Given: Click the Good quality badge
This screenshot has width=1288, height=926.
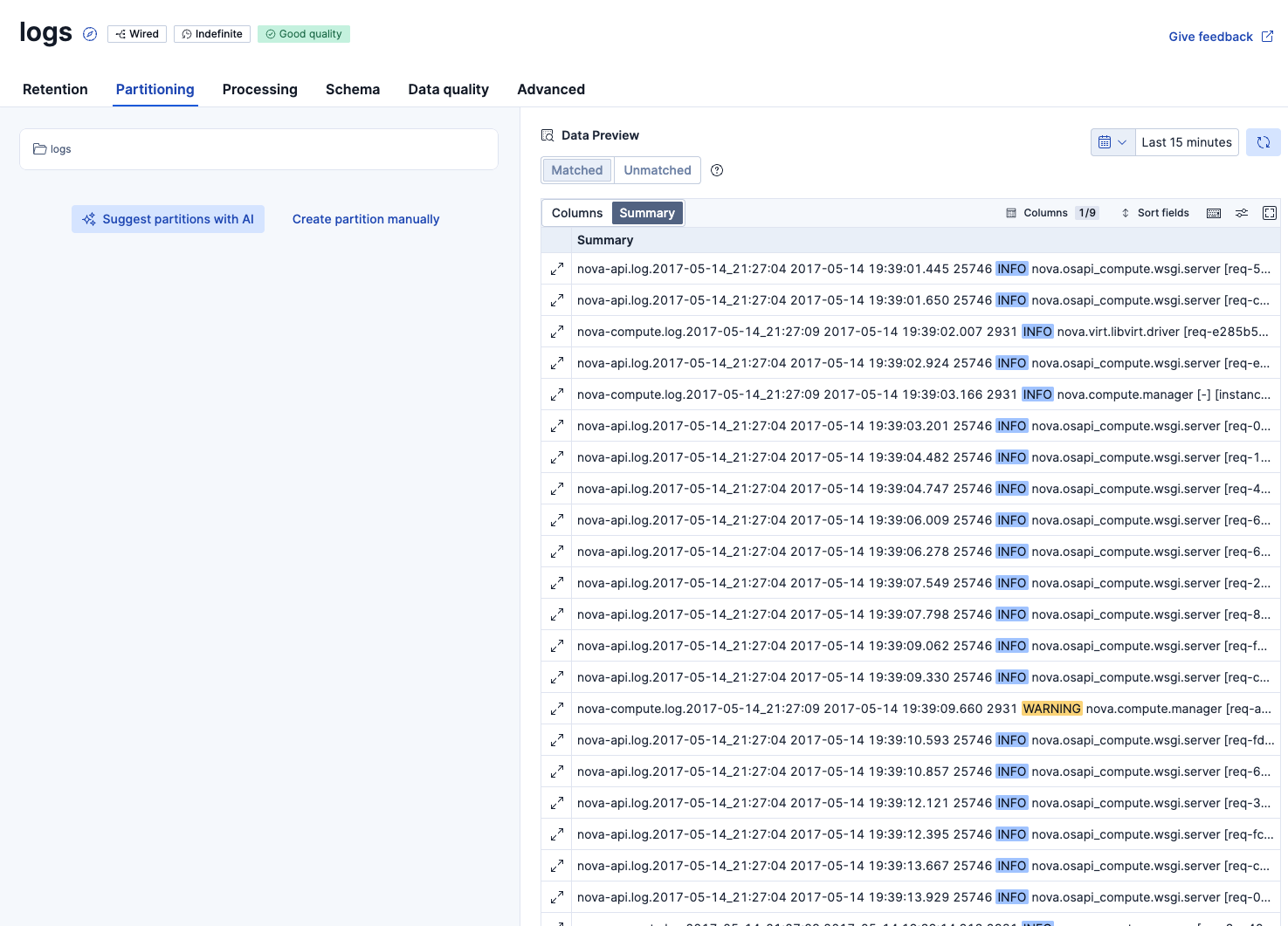Looking at the screenshot, I should [304, 34].
